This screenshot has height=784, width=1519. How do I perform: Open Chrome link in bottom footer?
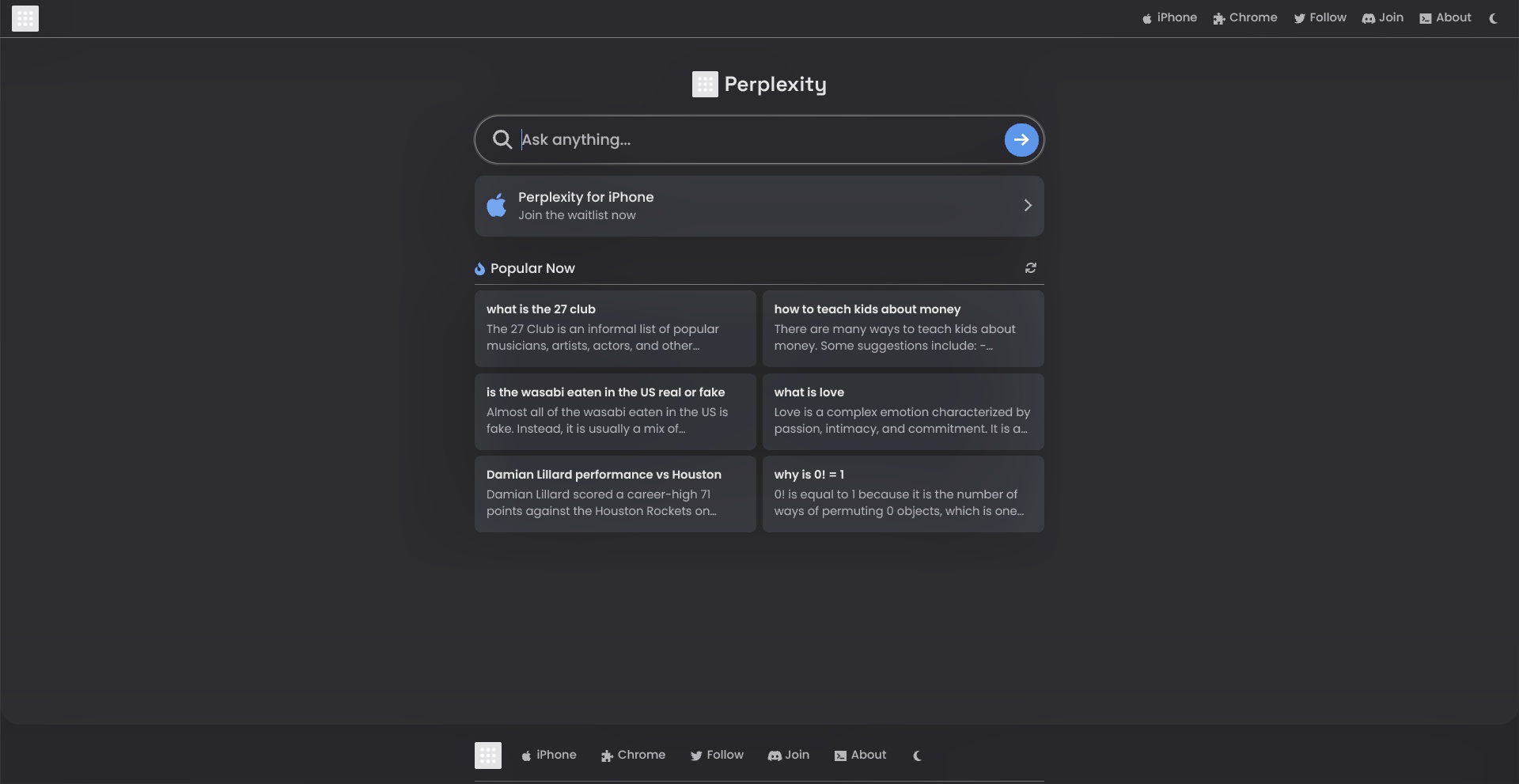[x=633, y=756]
